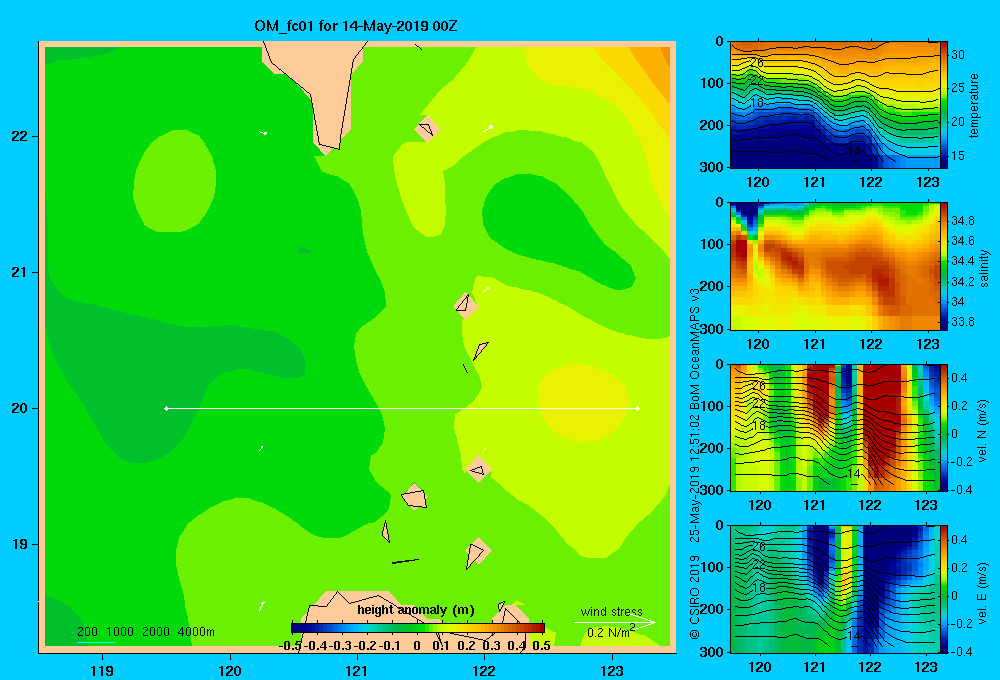This screenshot has height=680, width=1000.
Task: Click the vel. N color bar
Action: (944, 427)
